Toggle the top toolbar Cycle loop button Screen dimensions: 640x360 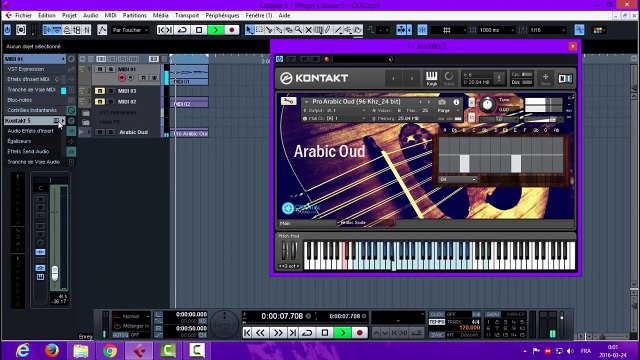click(x=182, y=30)
